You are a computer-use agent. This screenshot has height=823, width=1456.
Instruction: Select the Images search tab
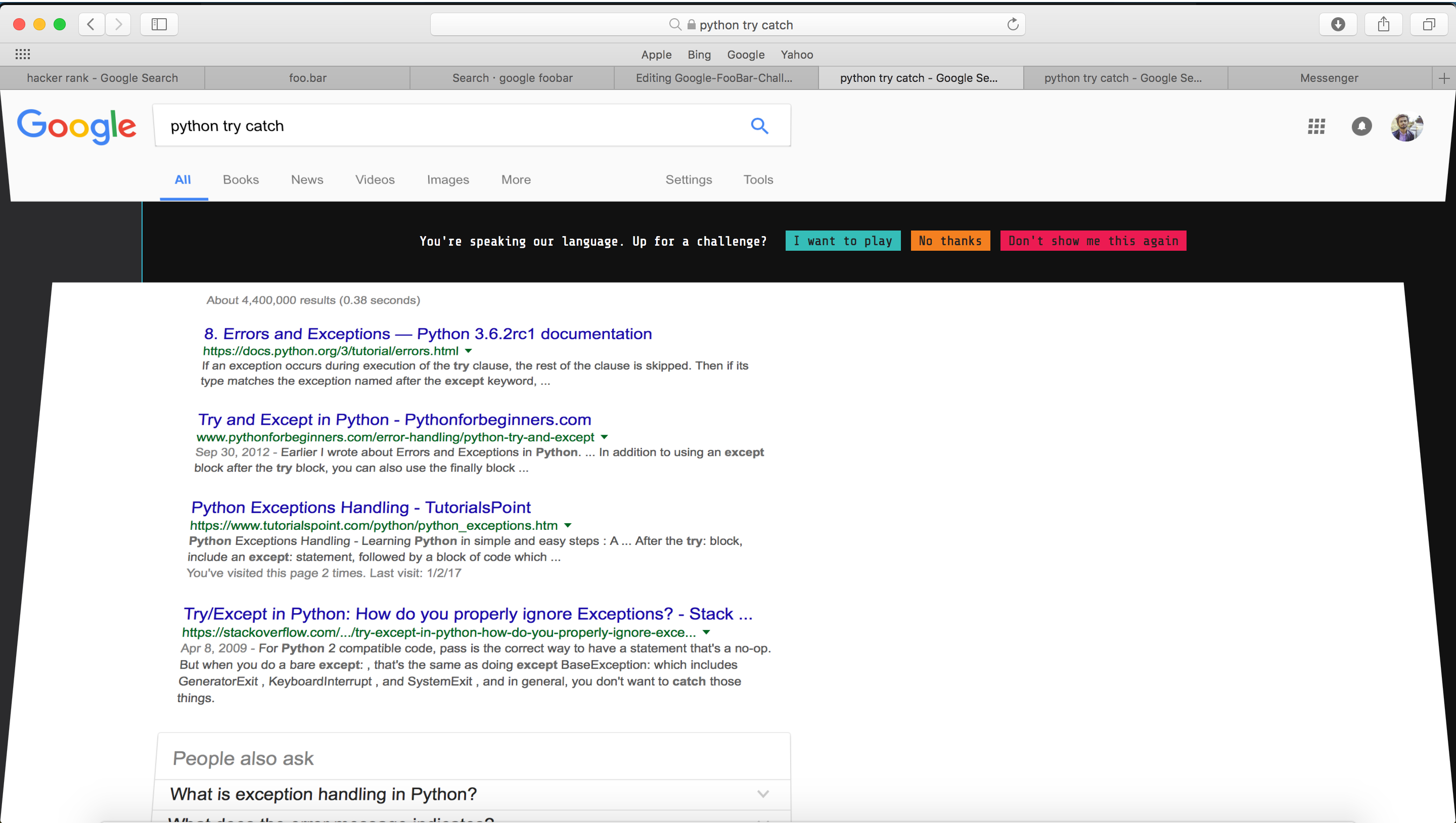(x=447, y=180)
